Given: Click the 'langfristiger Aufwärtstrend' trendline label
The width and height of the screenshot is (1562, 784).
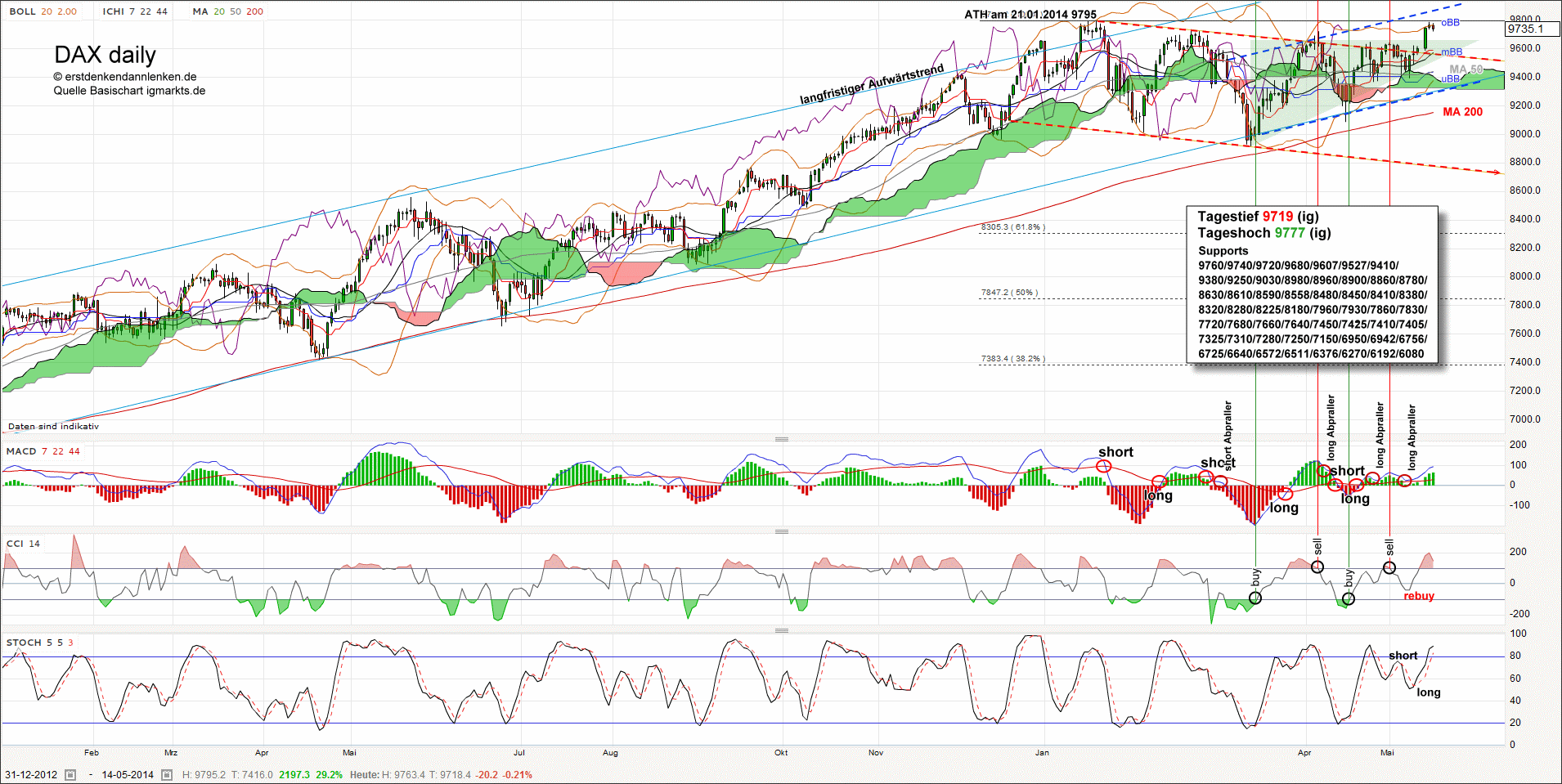Looking at the screenshot, I should coord(872,84).
